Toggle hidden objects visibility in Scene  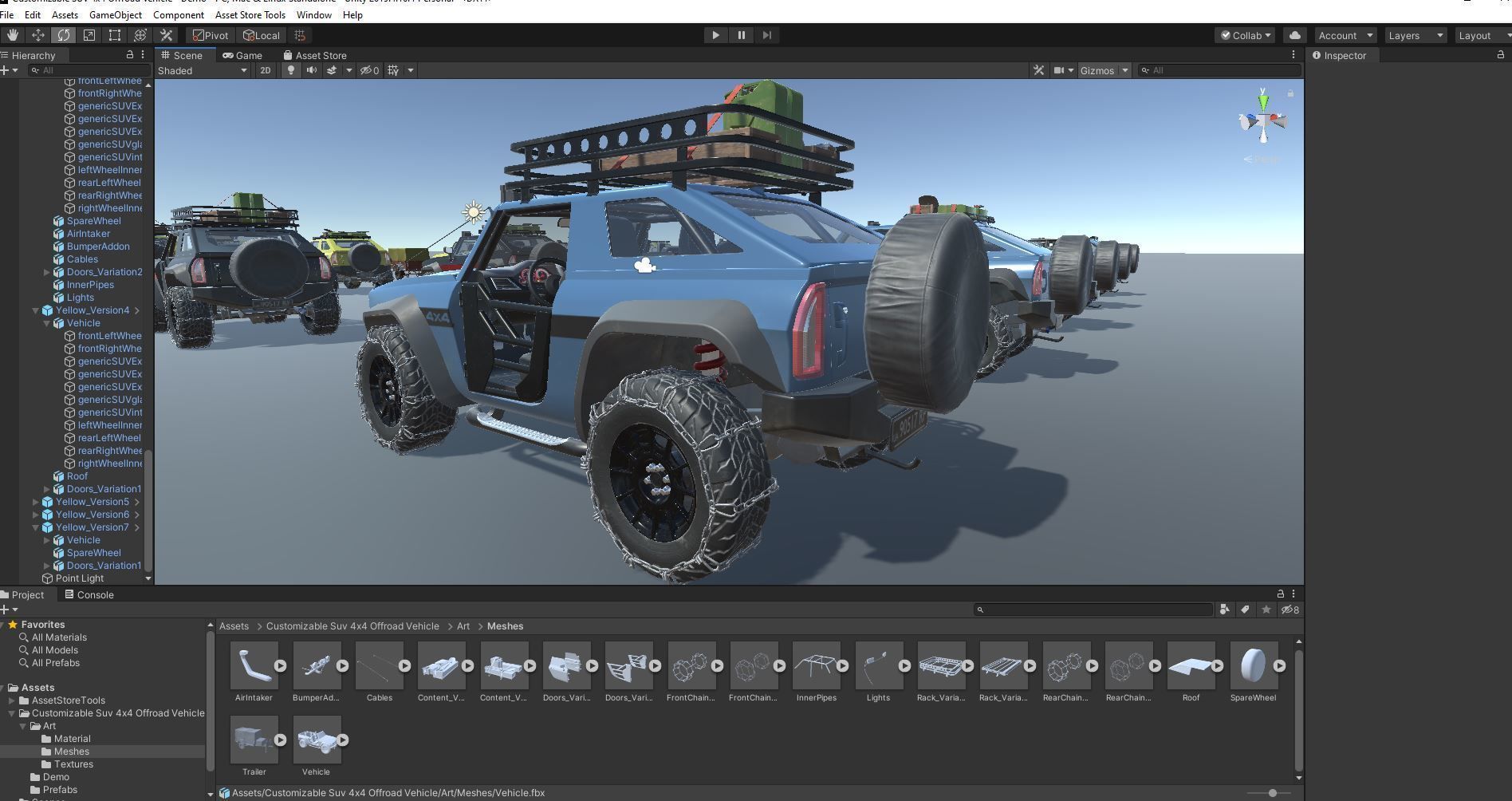click(x=369, y=70)
